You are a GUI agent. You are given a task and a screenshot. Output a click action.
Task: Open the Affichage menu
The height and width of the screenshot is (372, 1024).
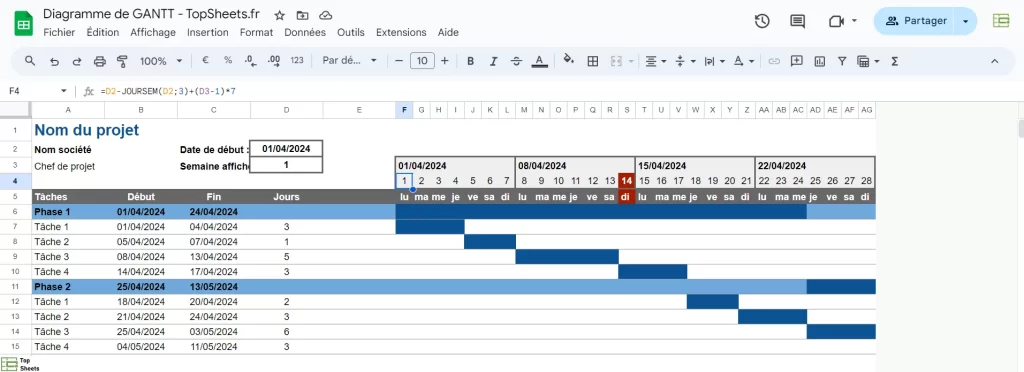(153, 32)
